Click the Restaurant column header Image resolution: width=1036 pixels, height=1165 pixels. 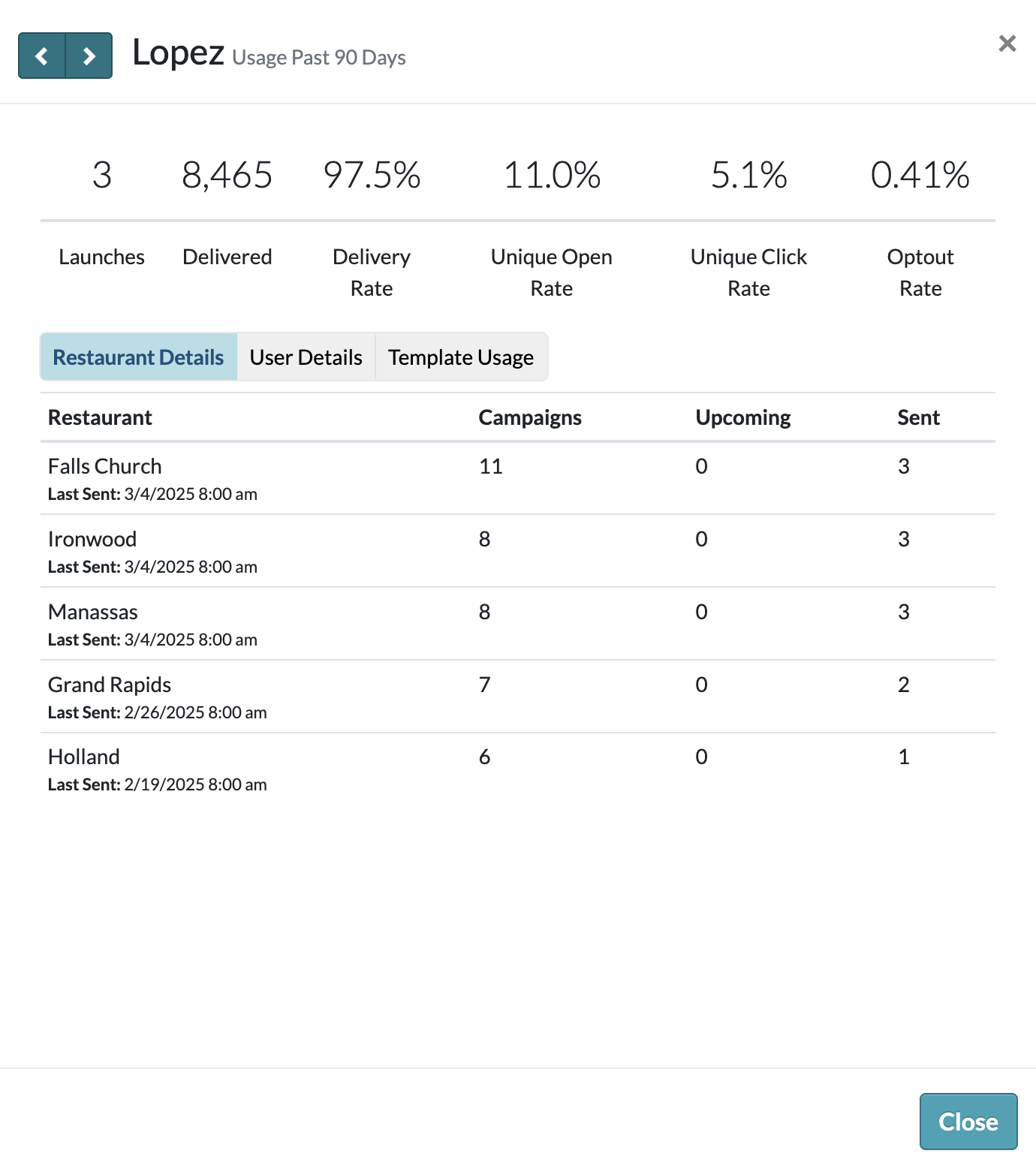tap(100, 417)
